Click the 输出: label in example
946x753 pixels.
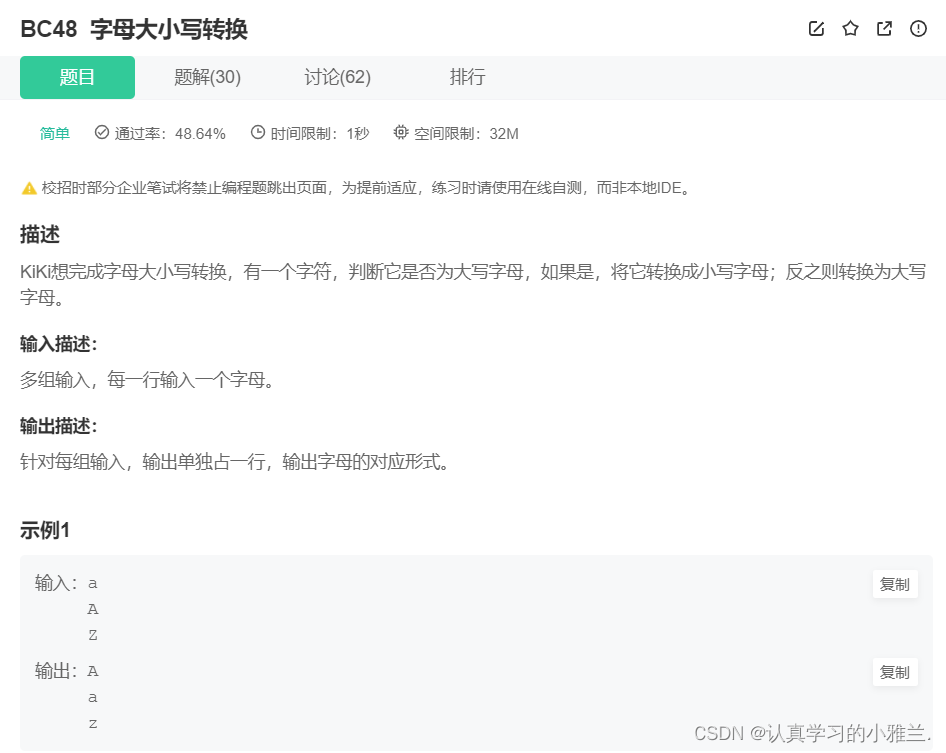pyautogui.click(x=56, y=671)
